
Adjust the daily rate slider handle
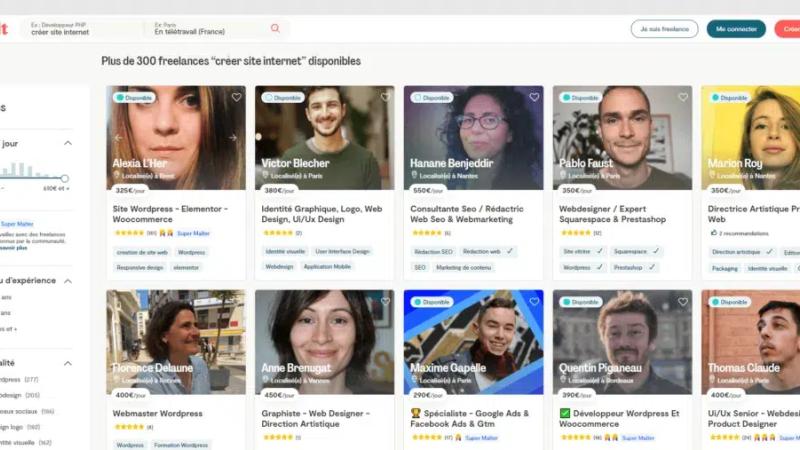(x=64, y=178)
